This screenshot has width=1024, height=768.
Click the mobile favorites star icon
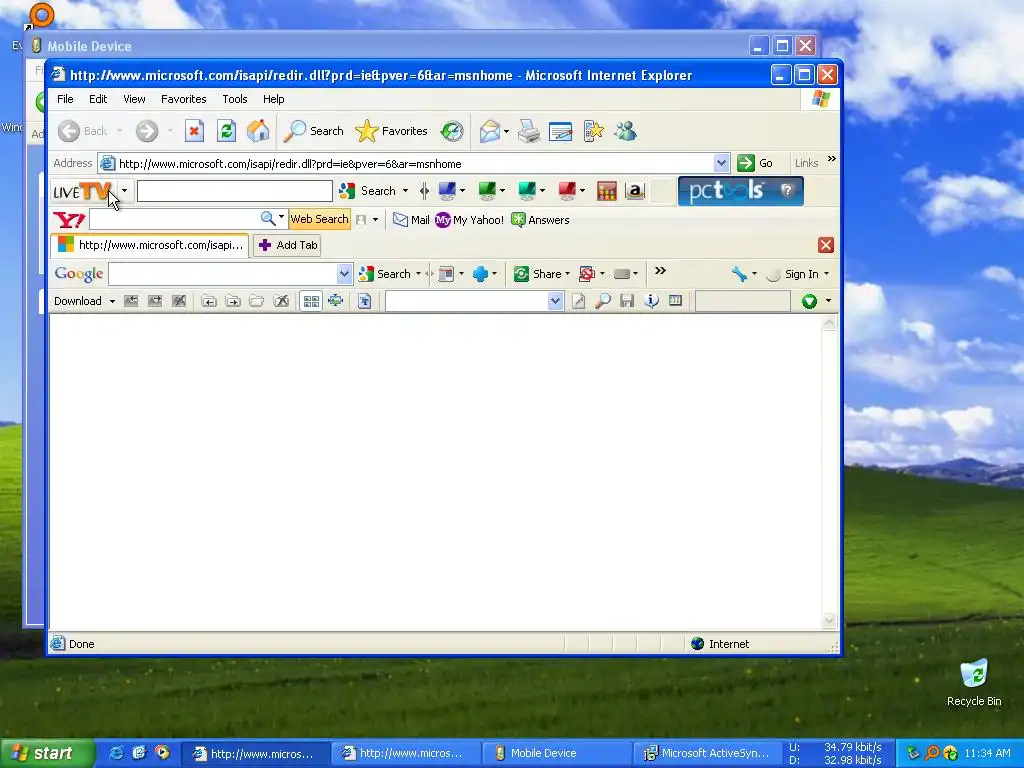(593, 131)
